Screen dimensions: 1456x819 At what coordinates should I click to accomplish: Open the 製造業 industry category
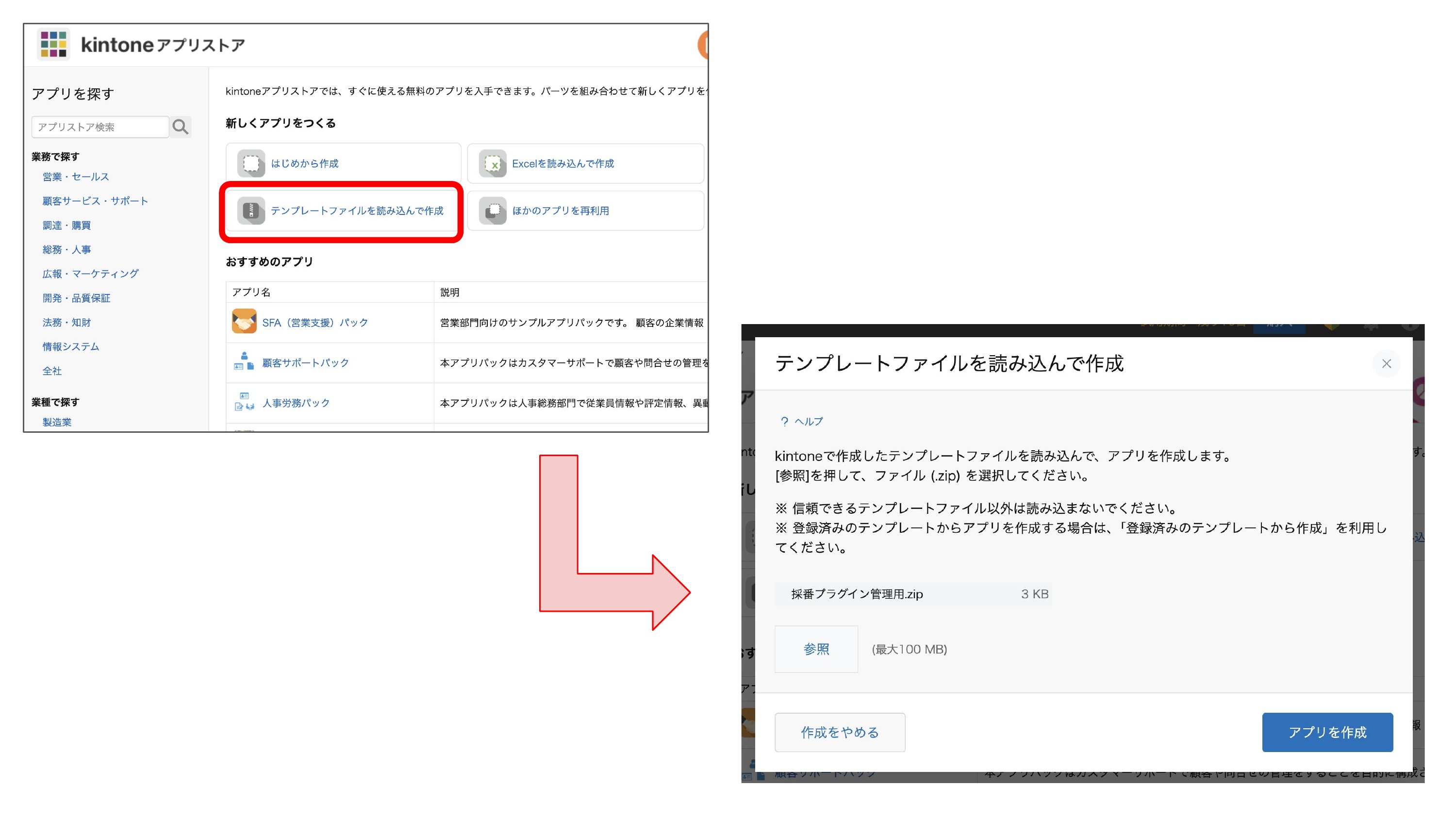tap(57, 422)
